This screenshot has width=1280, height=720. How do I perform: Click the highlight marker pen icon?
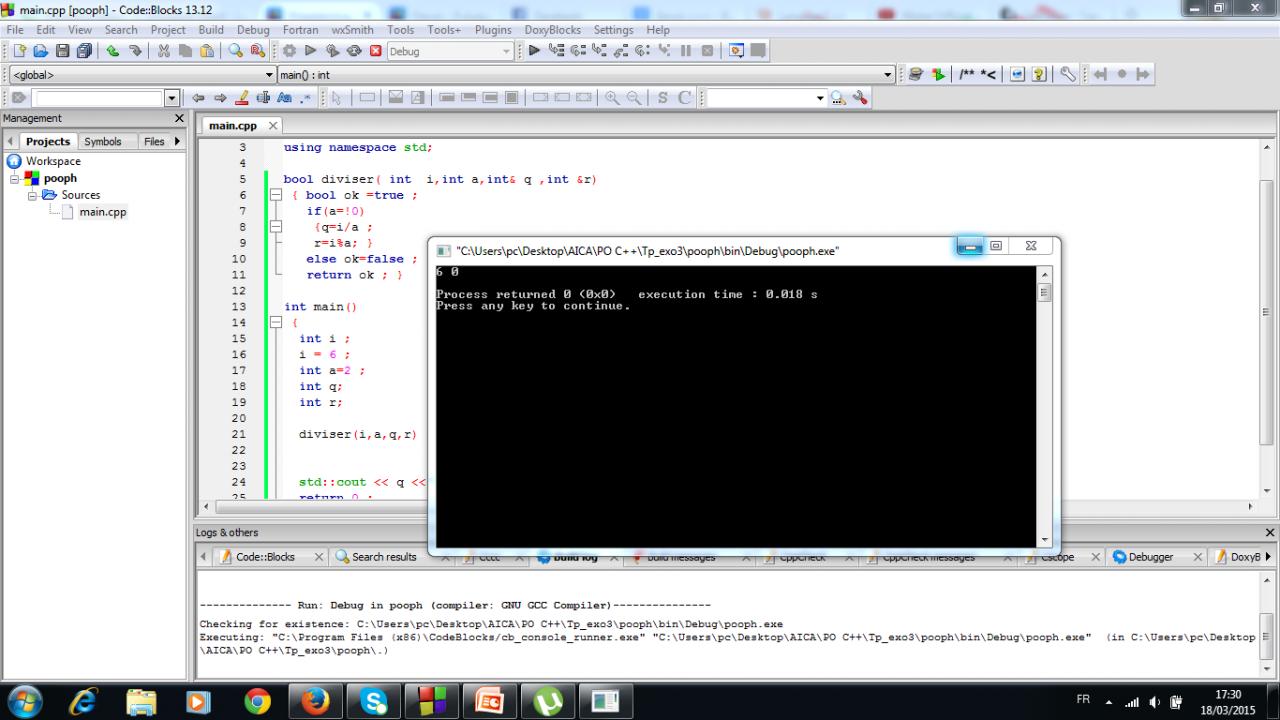(x=242, y=98)
